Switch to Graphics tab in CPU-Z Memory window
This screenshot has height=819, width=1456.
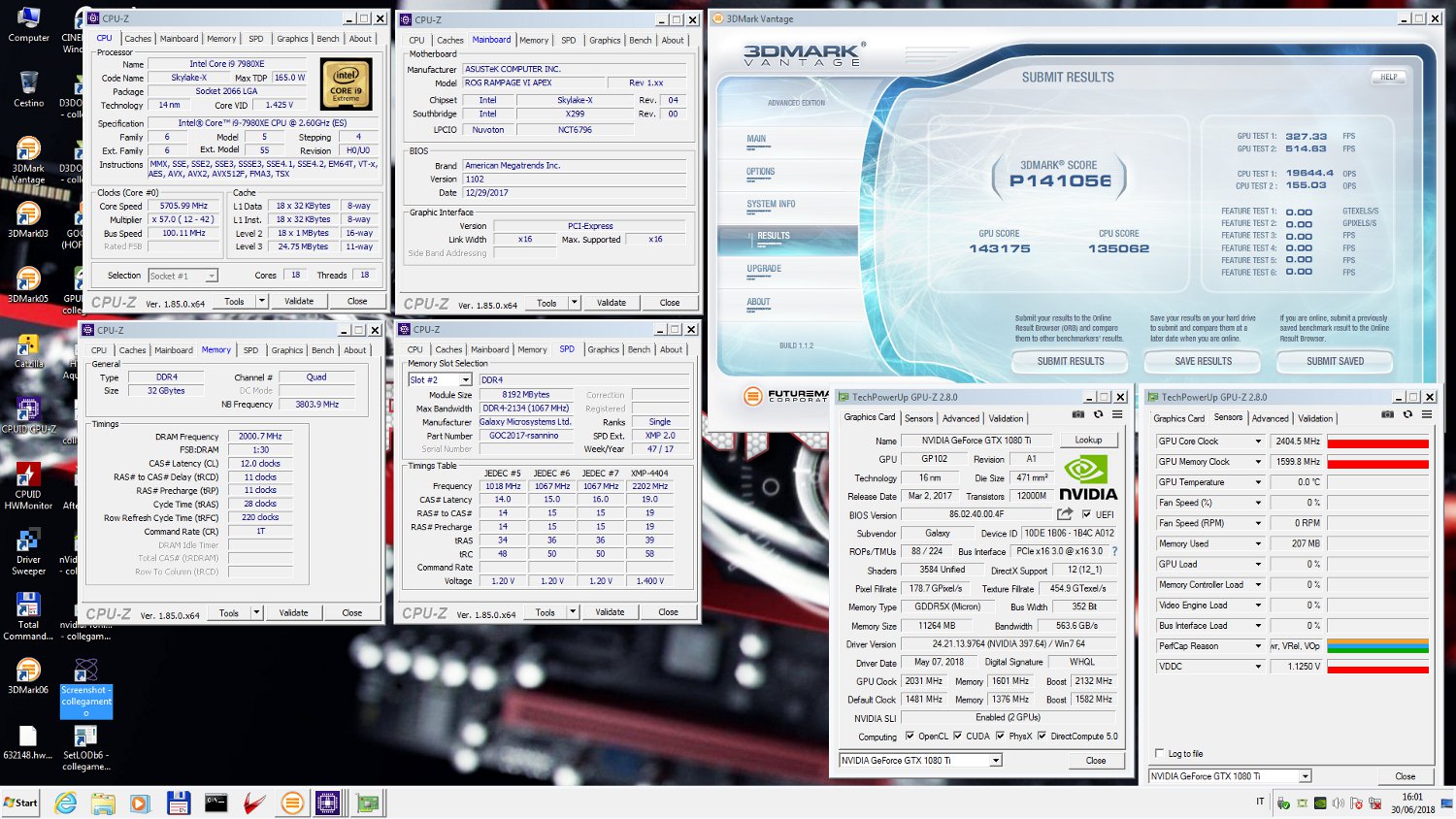286,350
